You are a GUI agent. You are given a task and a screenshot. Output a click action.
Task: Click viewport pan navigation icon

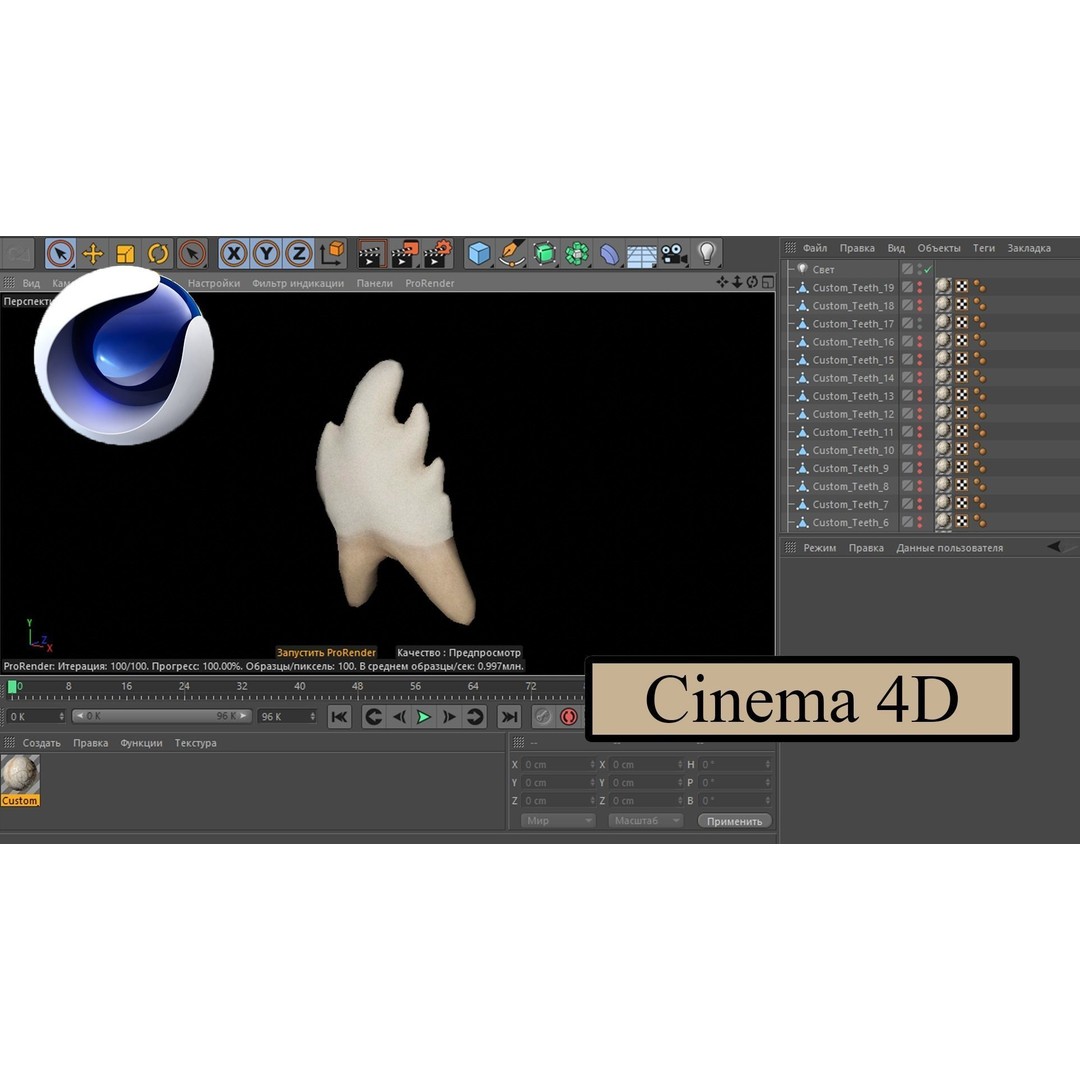point(722,282)
